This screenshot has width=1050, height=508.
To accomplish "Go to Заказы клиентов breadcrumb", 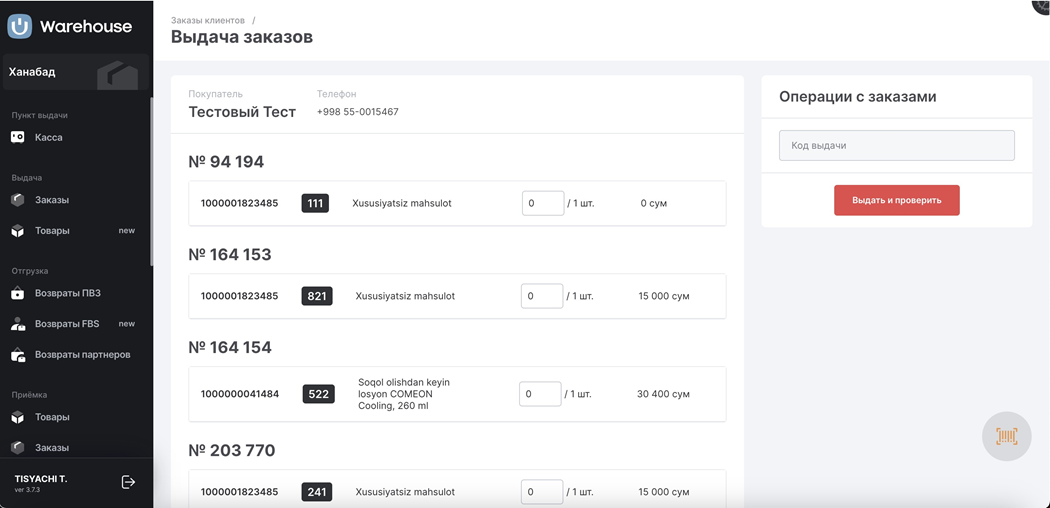I will 208,20.
